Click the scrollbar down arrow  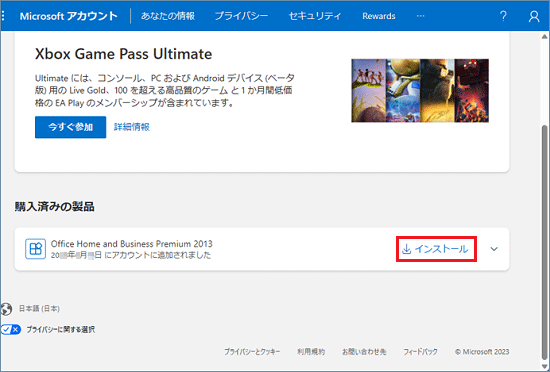point(544,367)
